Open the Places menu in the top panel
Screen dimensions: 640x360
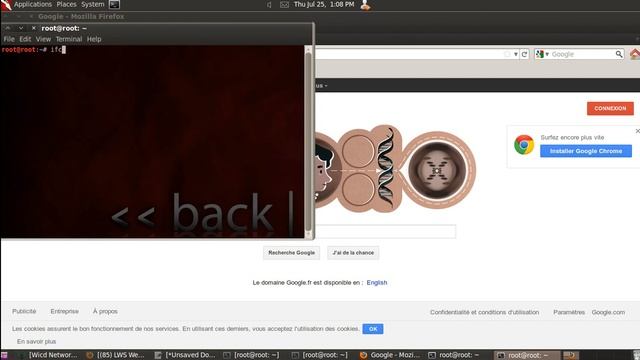pyautogui.click(x=67, y=4)
